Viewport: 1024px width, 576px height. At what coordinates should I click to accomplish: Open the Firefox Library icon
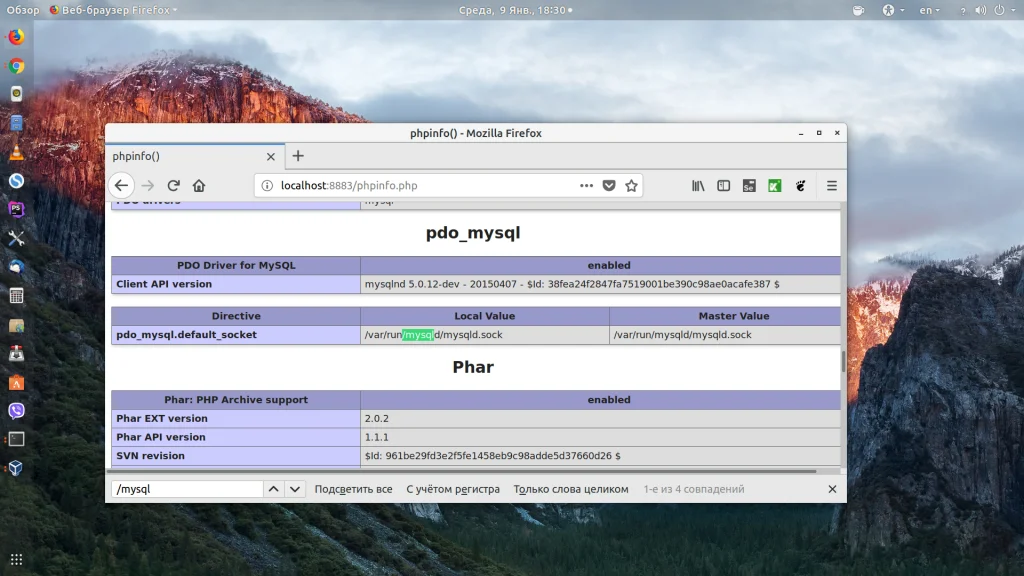click(x=698, y=186)
